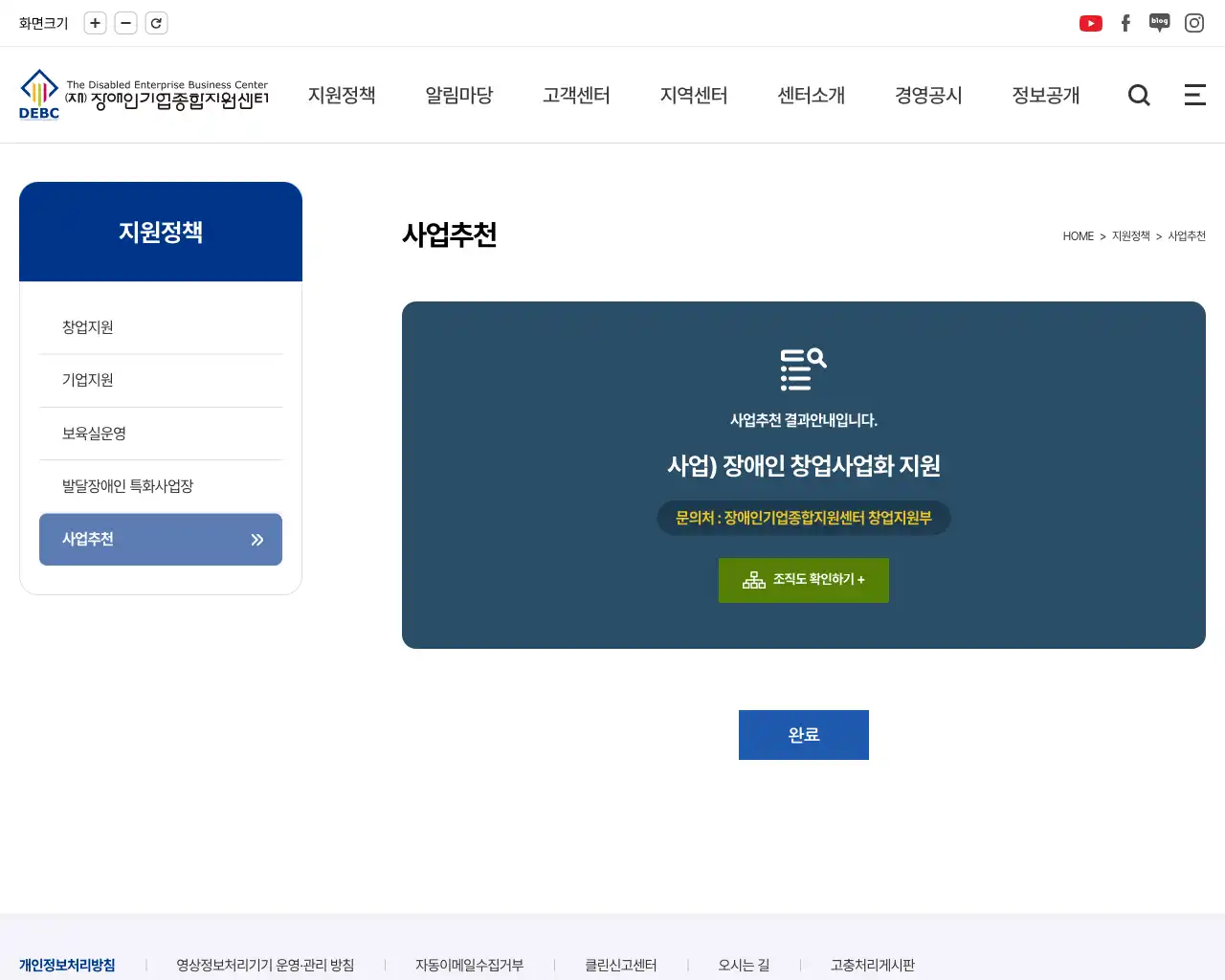Open 영상정보처리기기 운영·관리 방침 footer link
Image resolution: width=1225 pixels, height=980 pixels.
pos(265,965)
